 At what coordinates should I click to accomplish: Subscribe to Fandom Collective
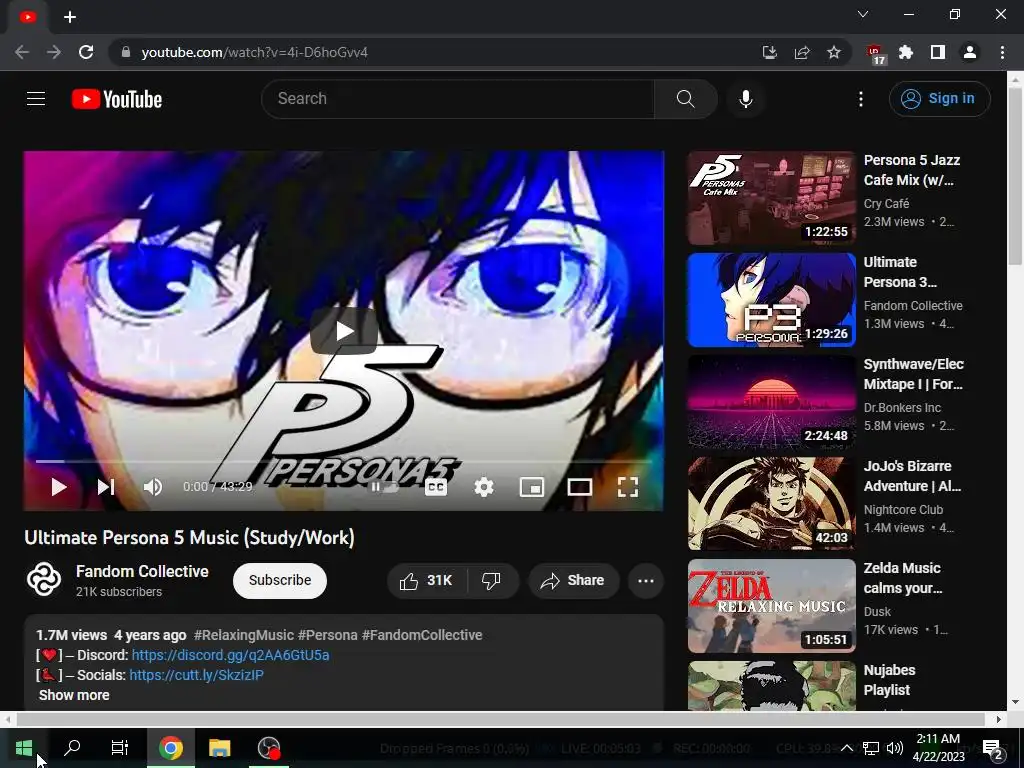[280, 580]
